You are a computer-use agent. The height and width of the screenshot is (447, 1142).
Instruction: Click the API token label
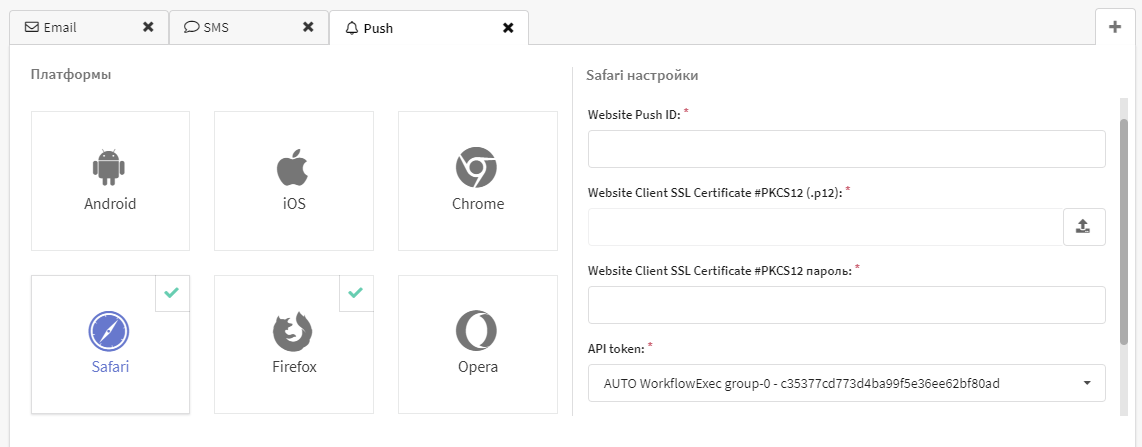[x=616, y=349]
